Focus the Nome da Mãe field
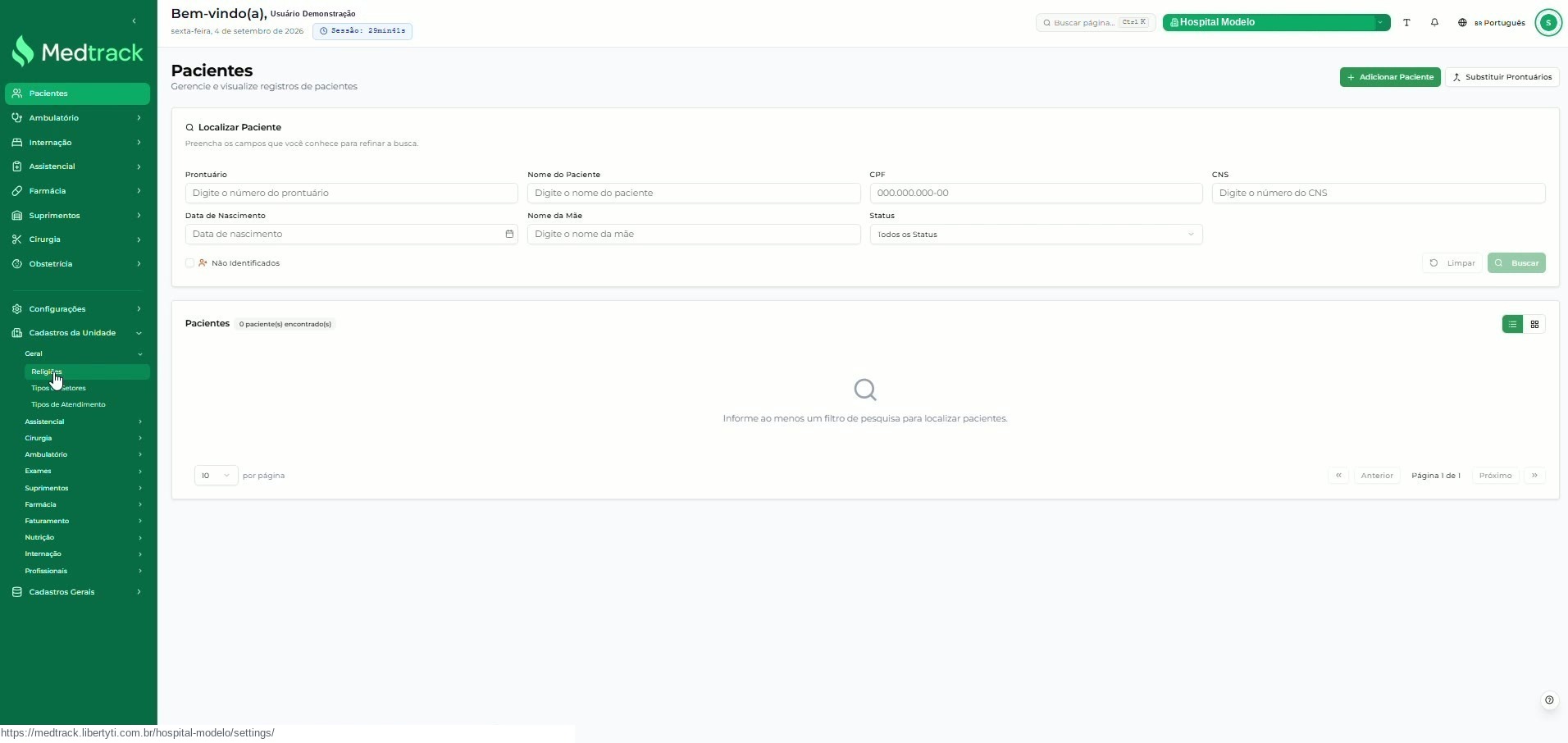The image size is (1568, 743). click(x=694, y=235)
